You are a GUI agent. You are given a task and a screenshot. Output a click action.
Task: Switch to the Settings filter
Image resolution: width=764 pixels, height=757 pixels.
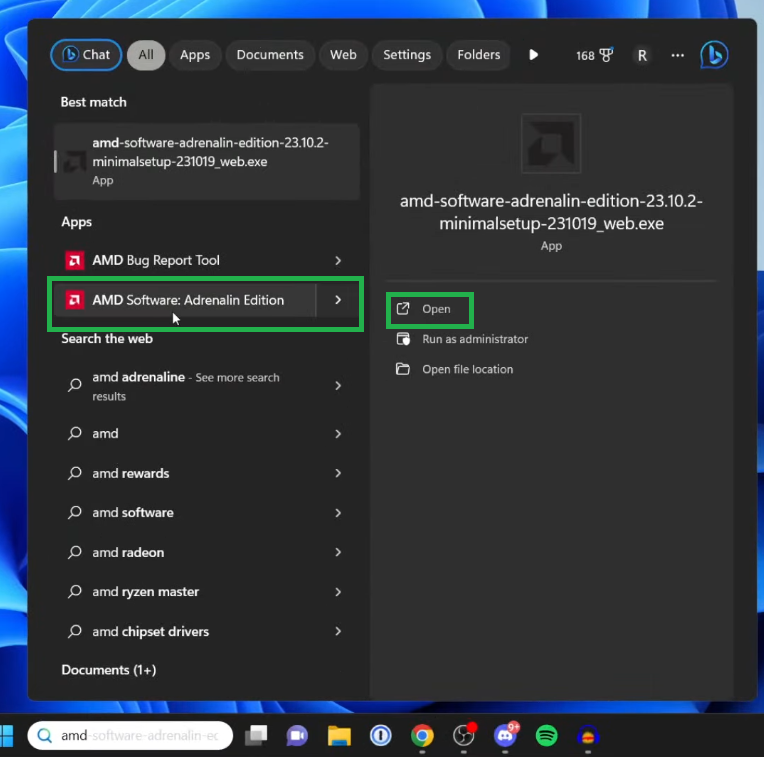click(x=407, y=55)
